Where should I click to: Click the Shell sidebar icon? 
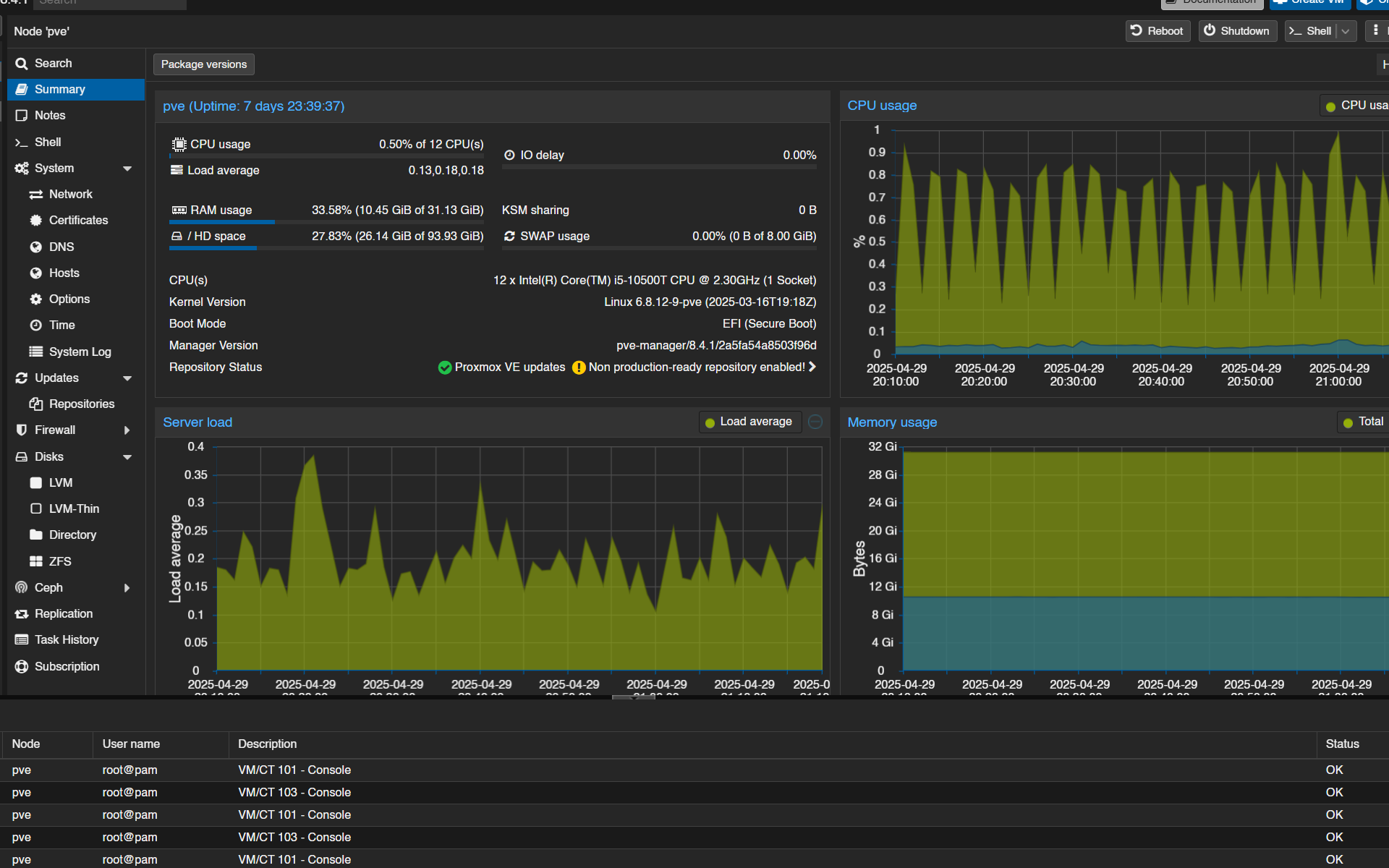pos(22,142)
